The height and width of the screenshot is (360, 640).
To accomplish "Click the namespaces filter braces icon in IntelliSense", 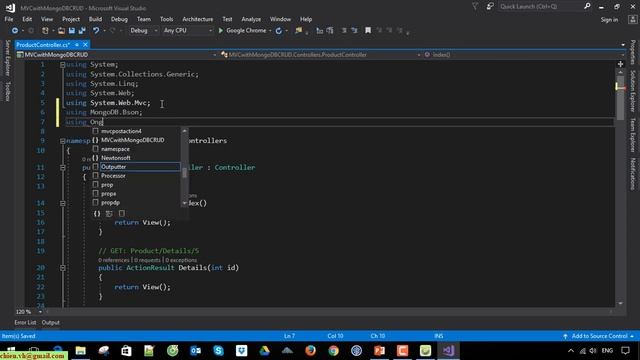I will (97, 213).
